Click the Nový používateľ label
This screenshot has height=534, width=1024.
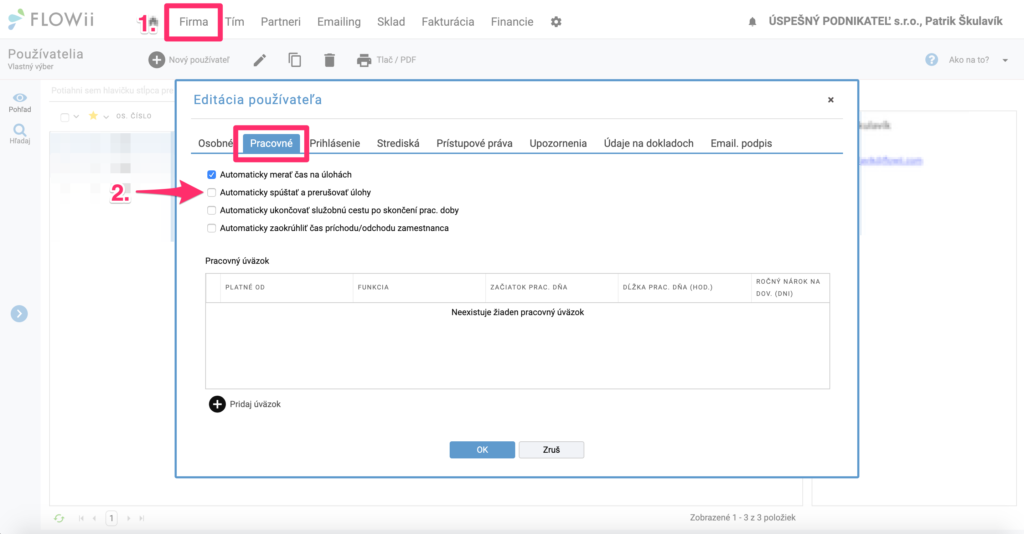199,60
